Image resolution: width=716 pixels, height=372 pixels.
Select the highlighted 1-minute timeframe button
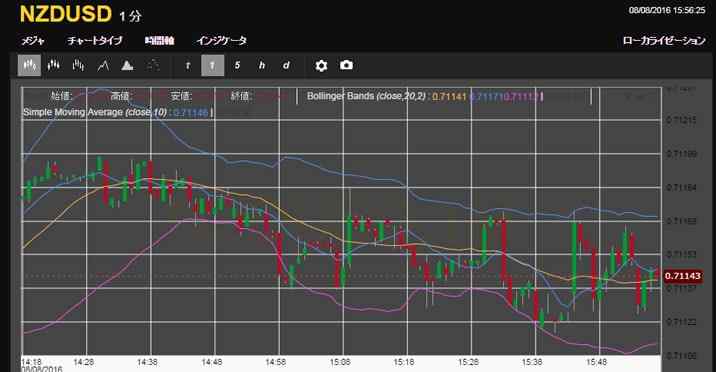pos(212,65)
